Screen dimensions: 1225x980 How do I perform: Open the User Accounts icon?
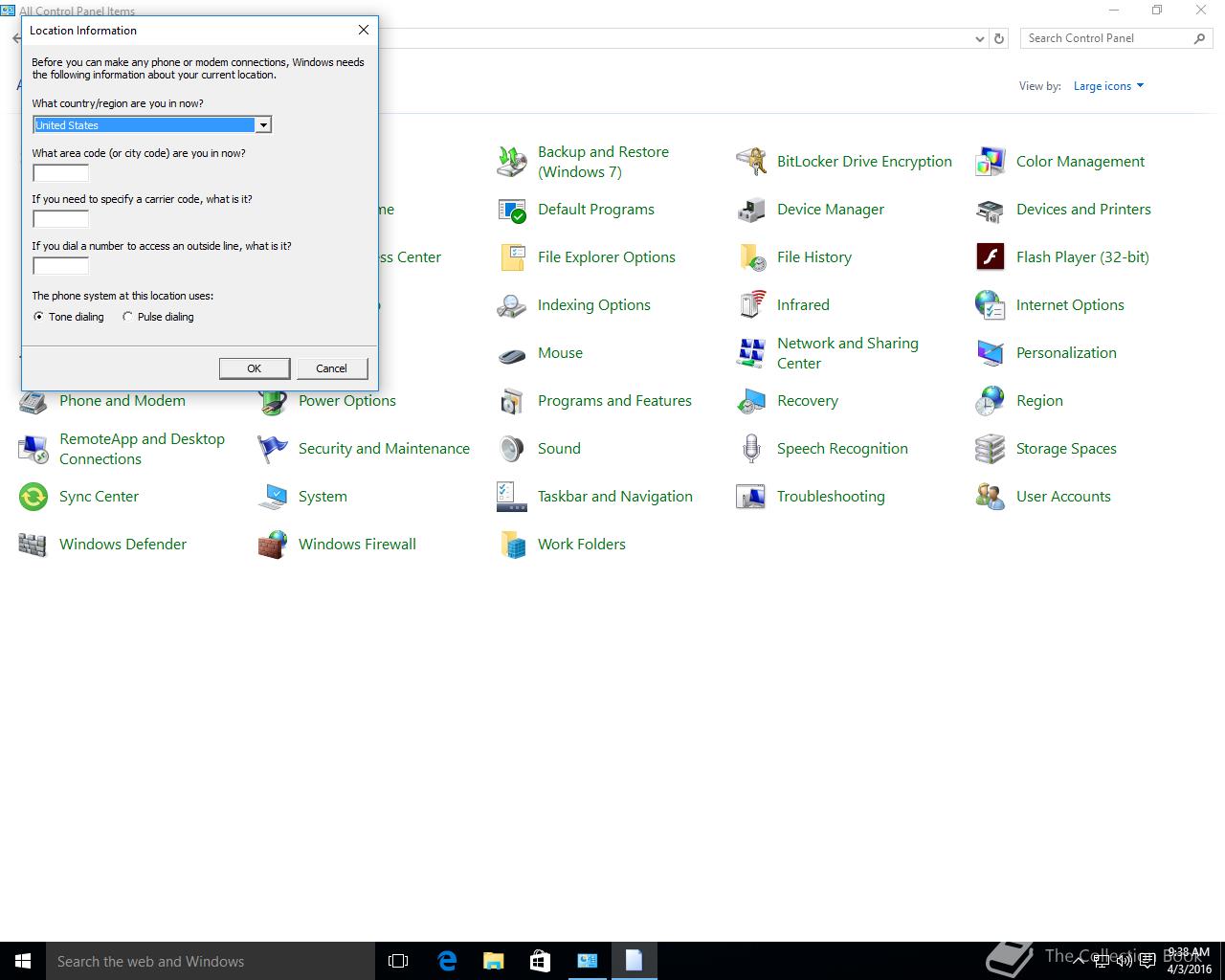(991, 497)
